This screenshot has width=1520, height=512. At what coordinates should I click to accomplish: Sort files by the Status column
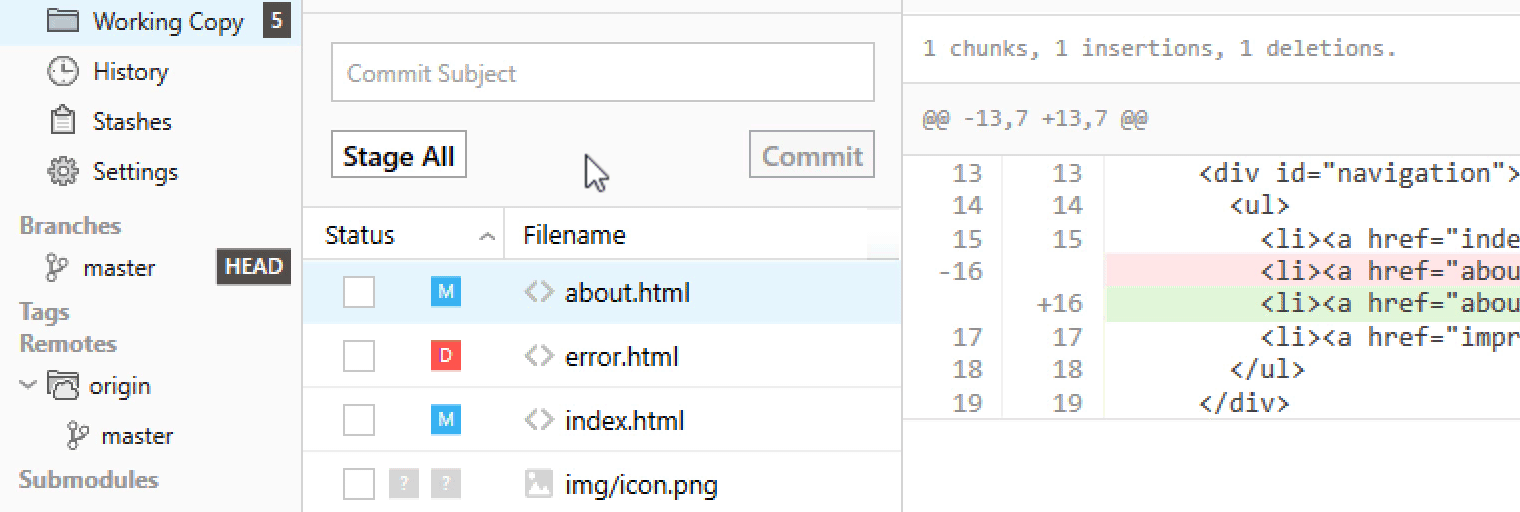(360, 236)
